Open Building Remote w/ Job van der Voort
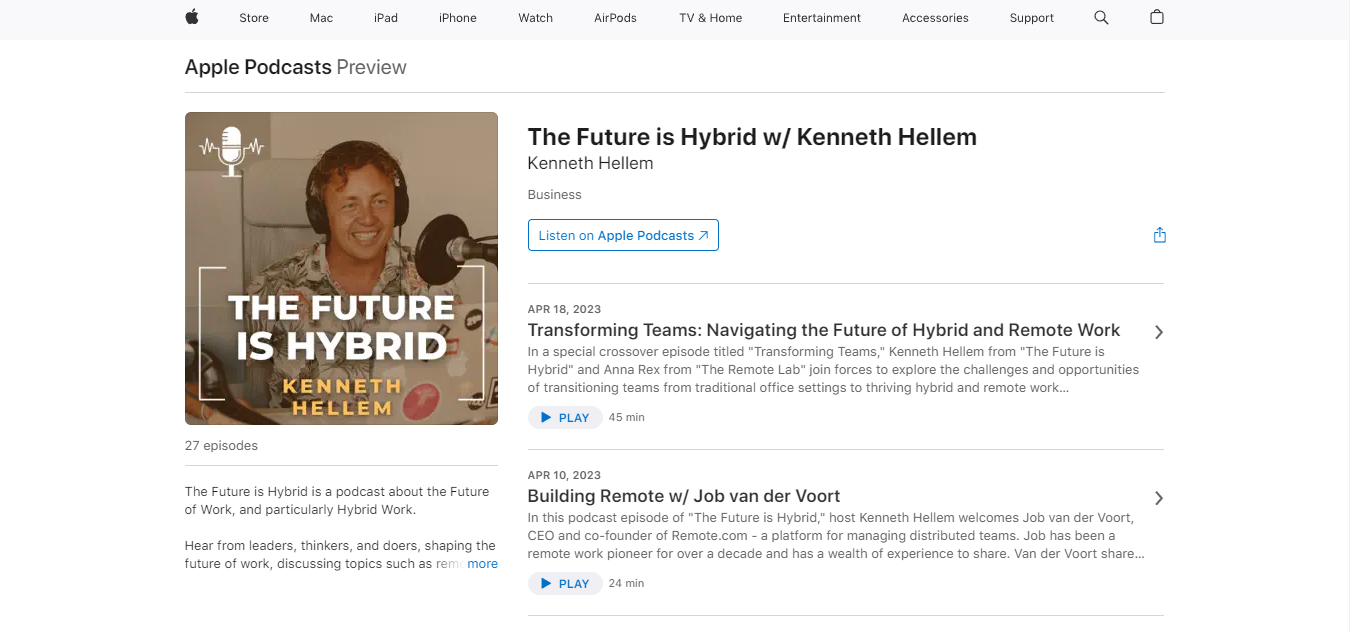The image size is (1350, 633). 684,496
